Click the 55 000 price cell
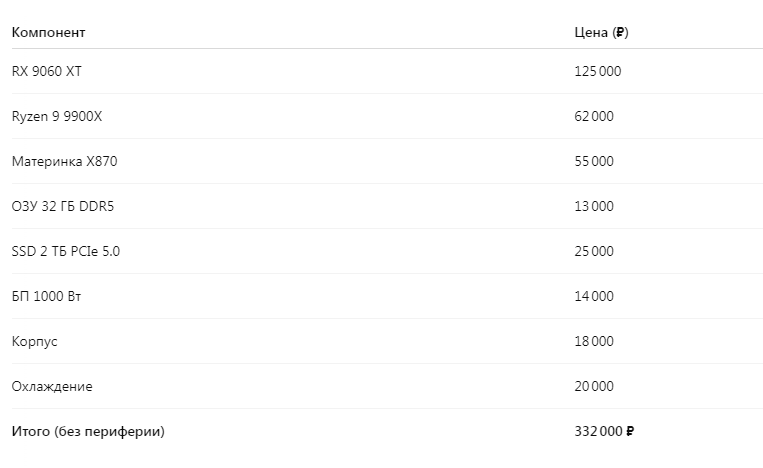Viewport: 763px width, 468px height. 594,161
